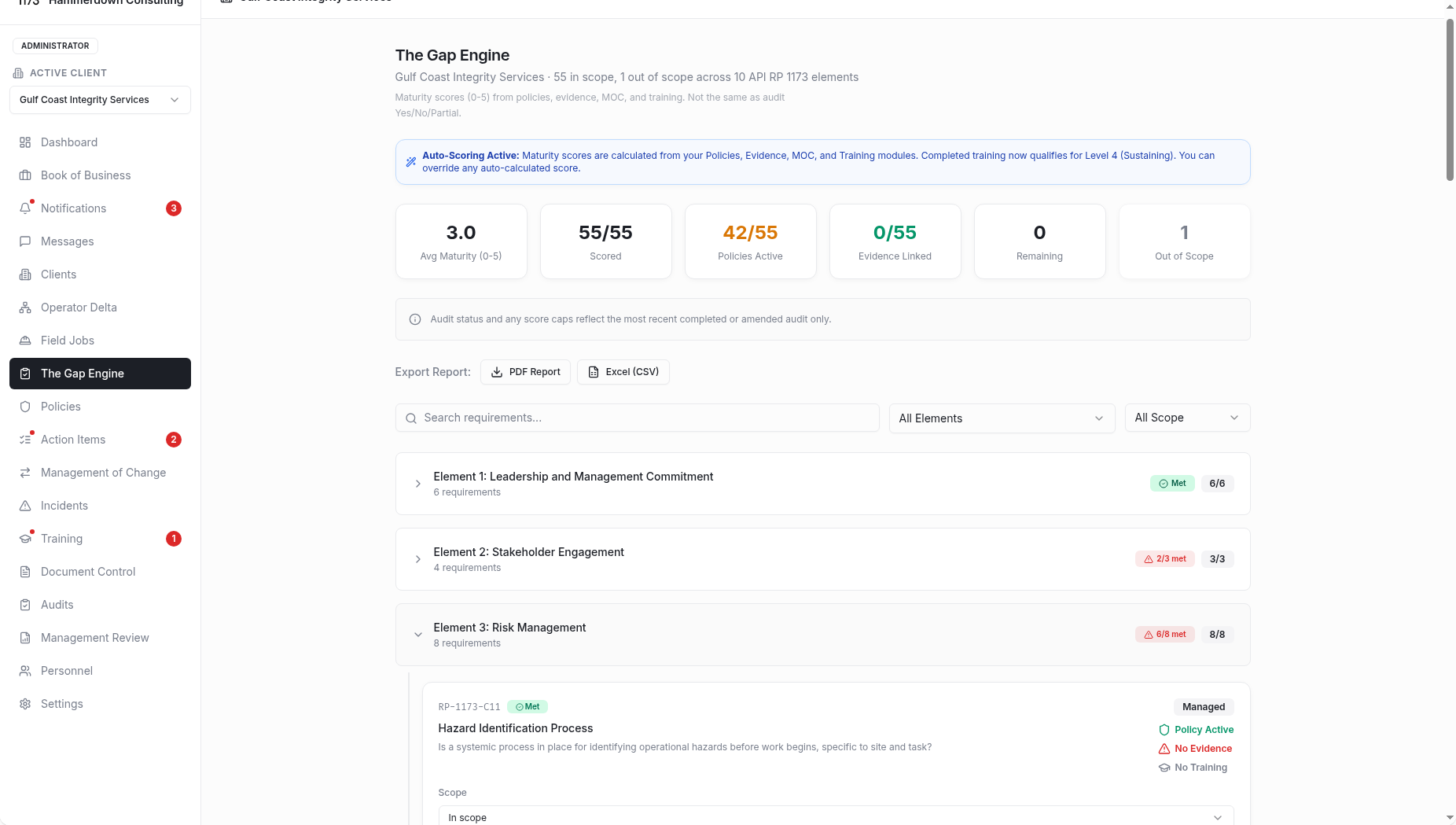Go to Management Review in sidebar
This screenshot has width=1456, height=825.
pyautogui.click(x=100, y=638)
